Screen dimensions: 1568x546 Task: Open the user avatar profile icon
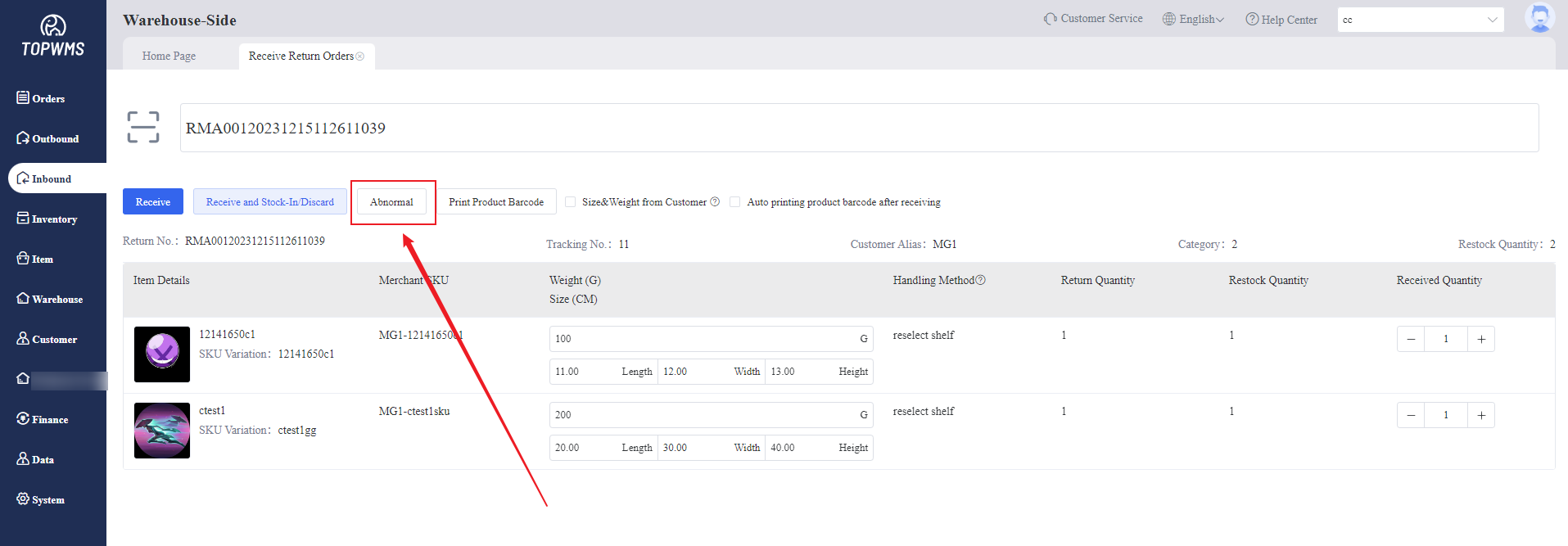click(1539, 18)
